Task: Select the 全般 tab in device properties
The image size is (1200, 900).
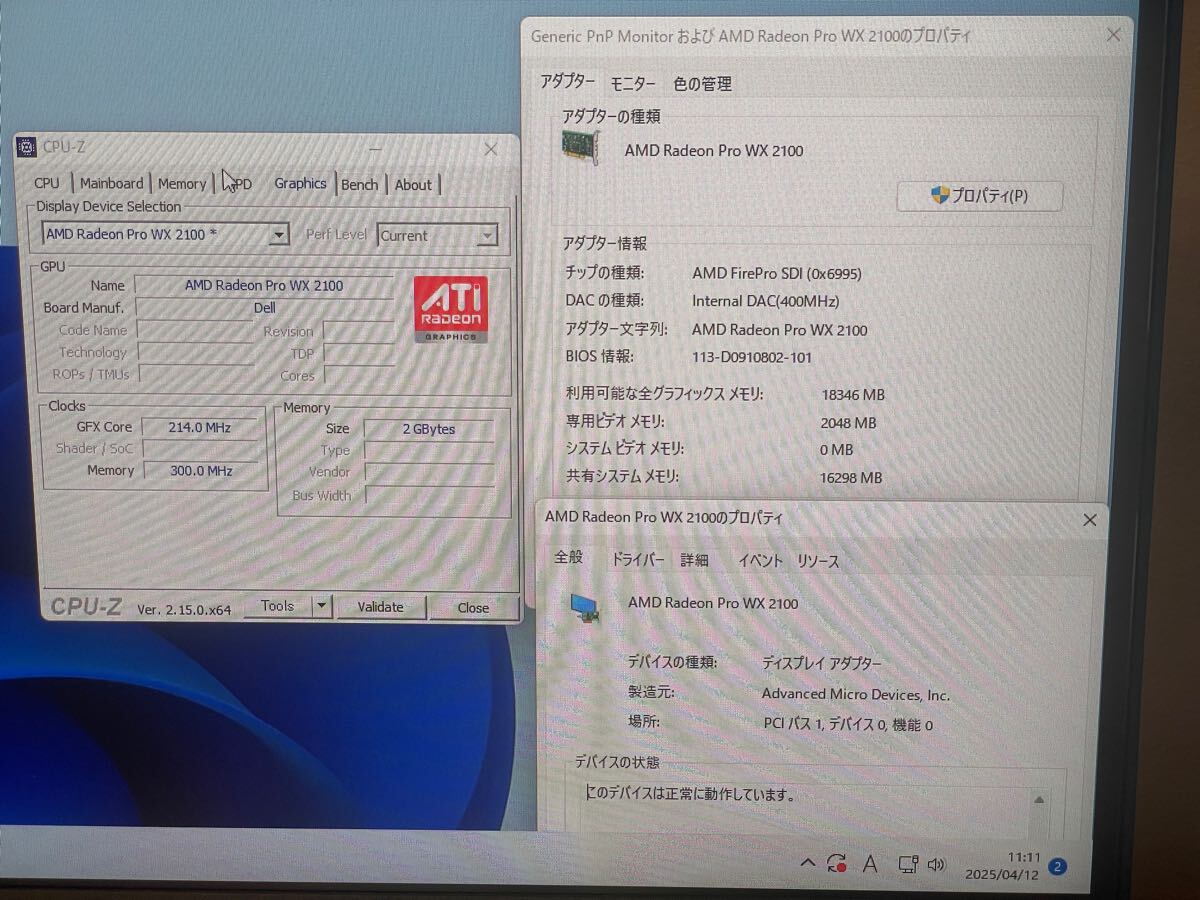Action: coord(569,557)
